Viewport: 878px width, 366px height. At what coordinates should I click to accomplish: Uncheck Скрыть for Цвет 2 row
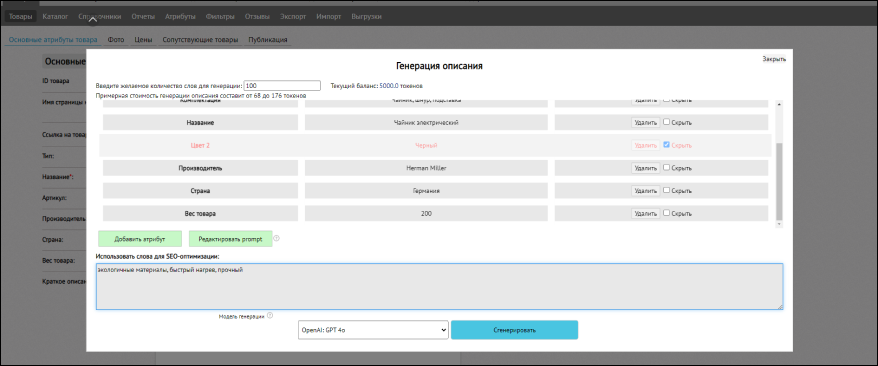click(666, 144)
